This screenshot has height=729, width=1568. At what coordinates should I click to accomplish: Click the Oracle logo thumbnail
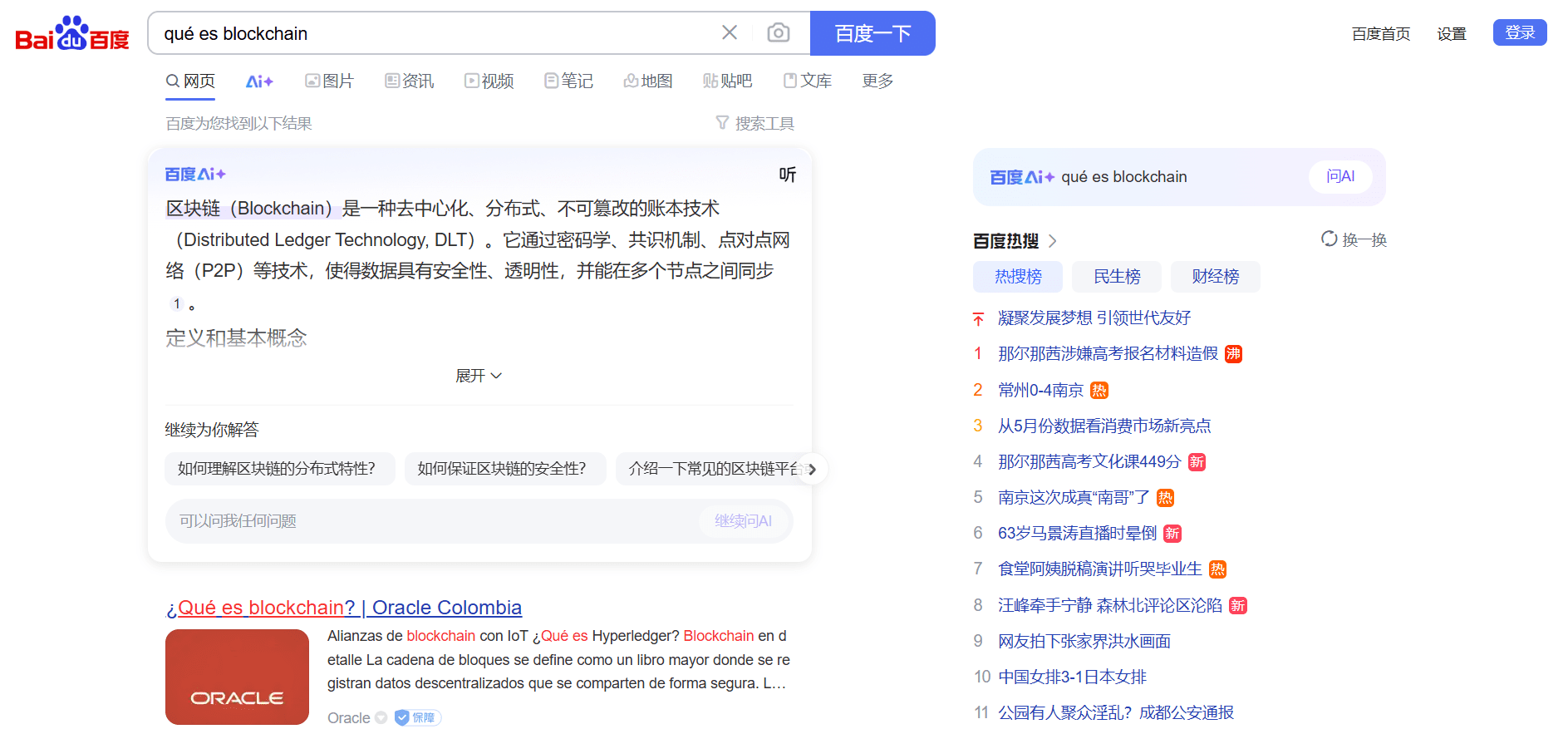[x=237, y=677]
